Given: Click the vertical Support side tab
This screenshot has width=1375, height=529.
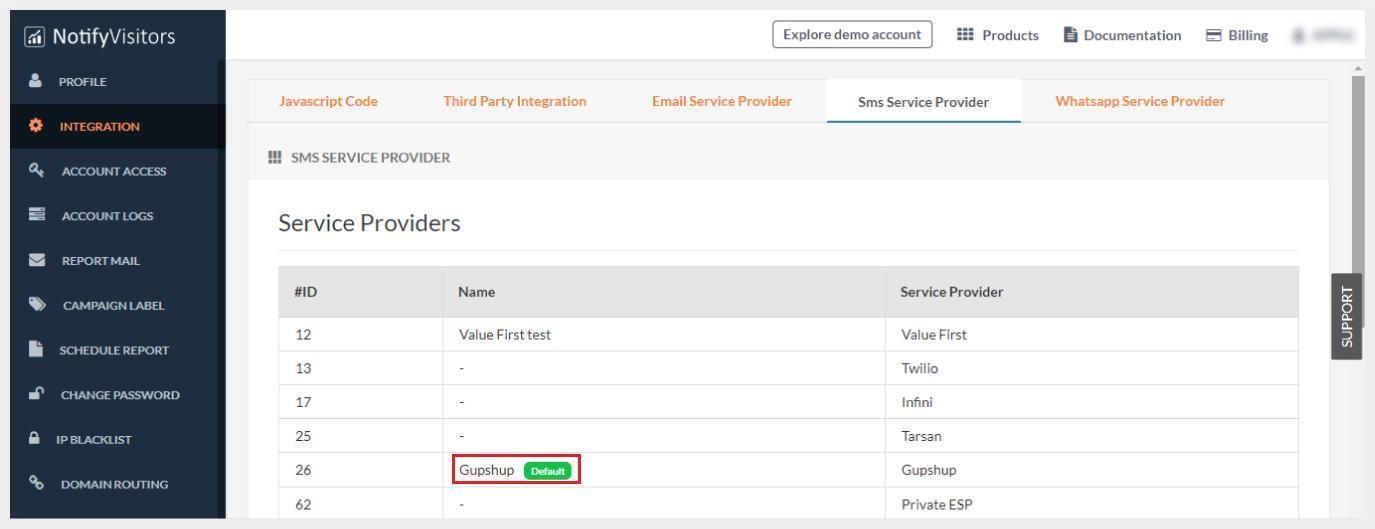Looking at the screenshot, I should tap(1353, 316).
